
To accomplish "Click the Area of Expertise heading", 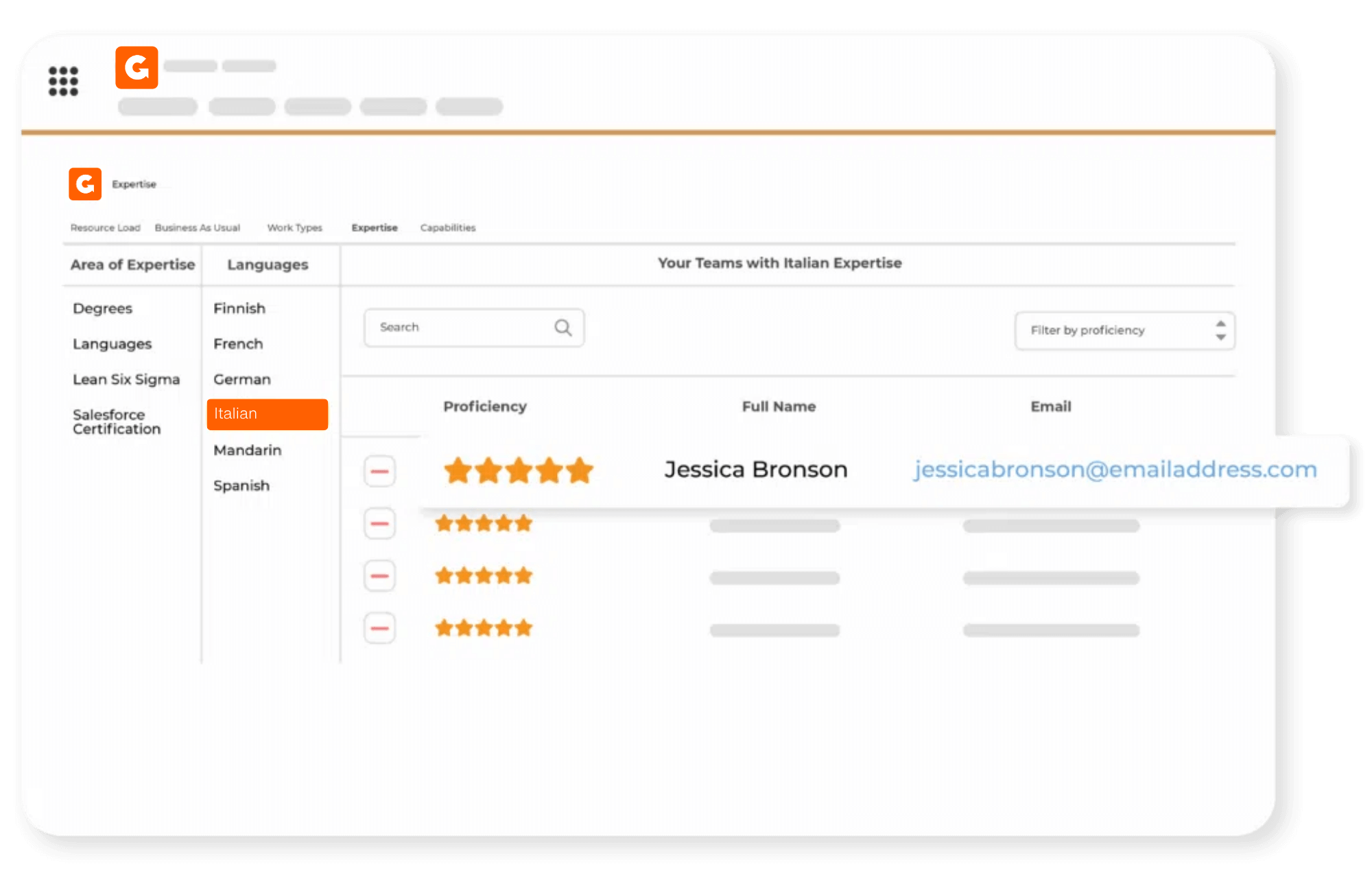I will 132,265.
